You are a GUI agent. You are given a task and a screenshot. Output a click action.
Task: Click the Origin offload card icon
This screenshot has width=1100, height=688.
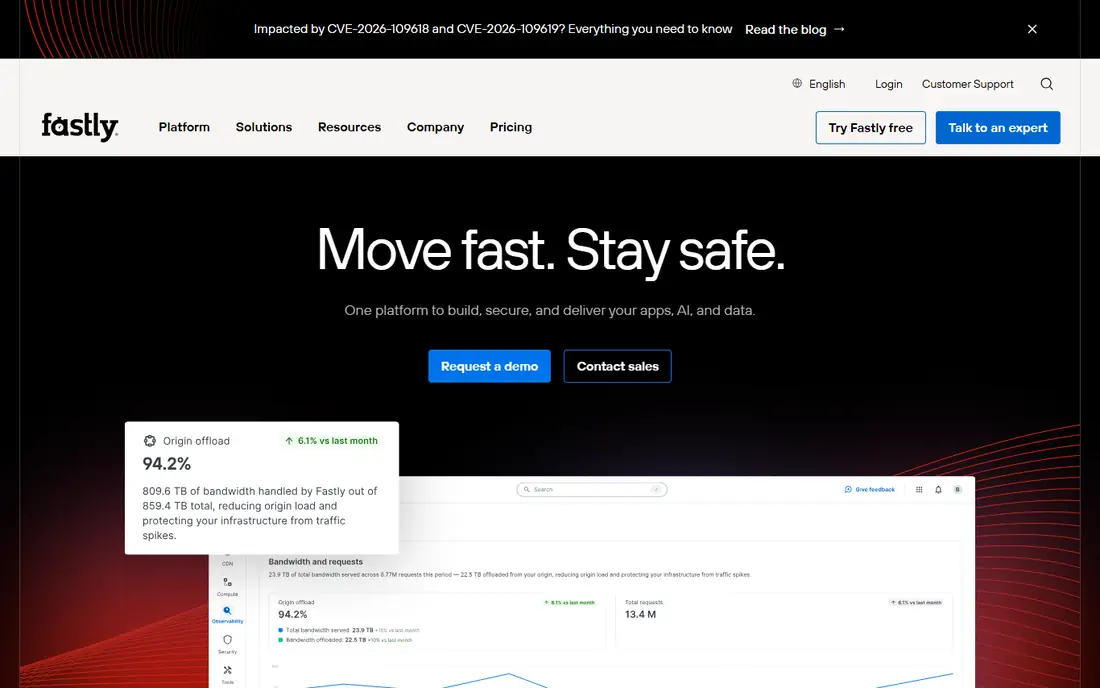tap(149, 440)
